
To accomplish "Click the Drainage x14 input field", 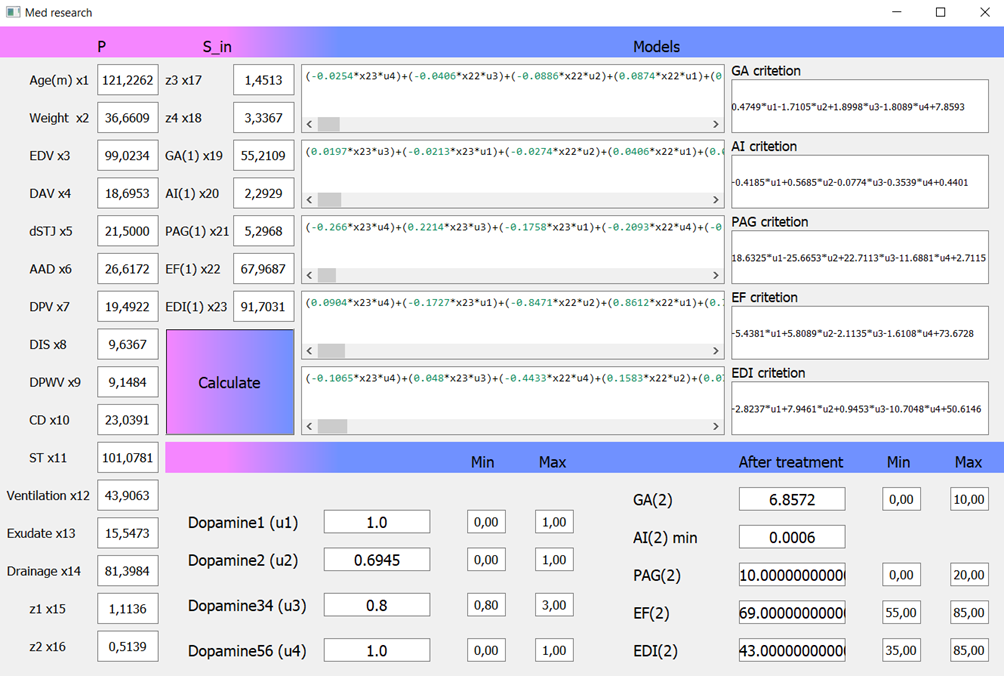I will click(127, 569).
